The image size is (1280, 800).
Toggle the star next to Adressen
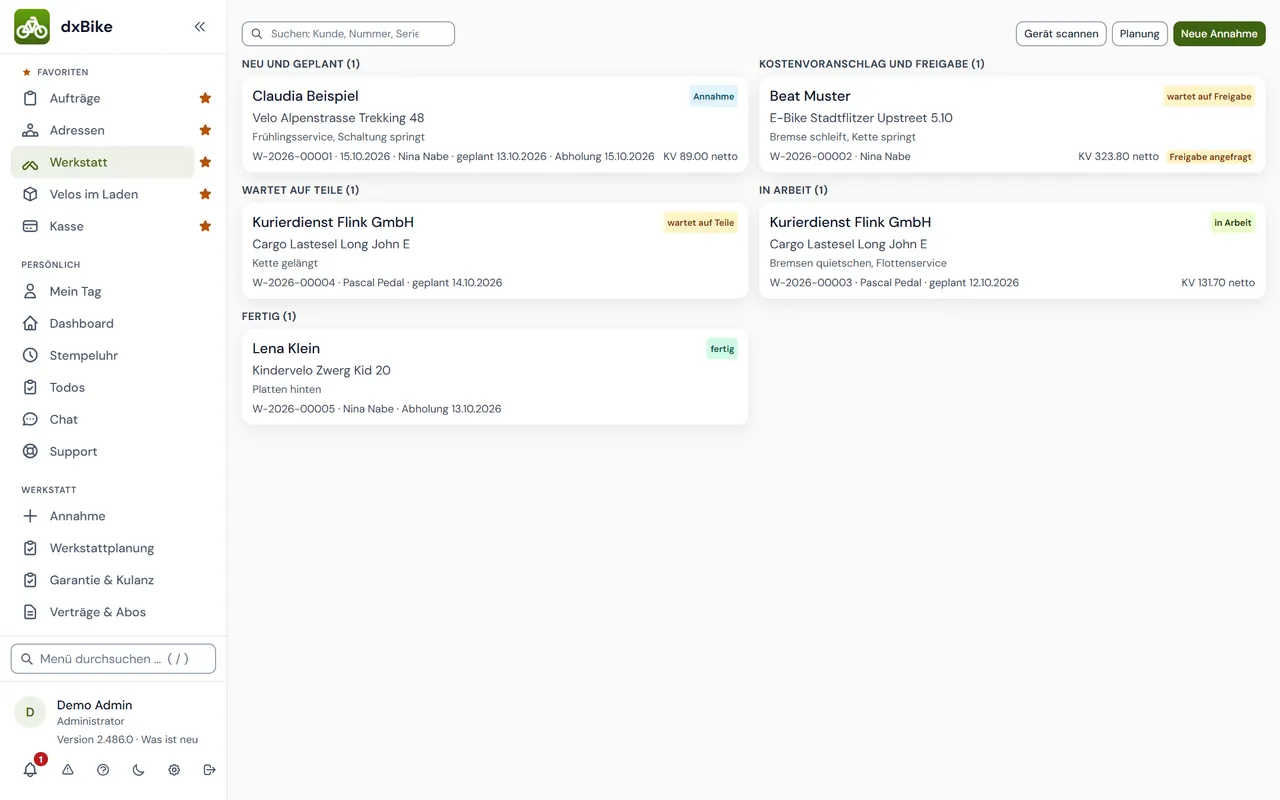click(x=205, y=130)
